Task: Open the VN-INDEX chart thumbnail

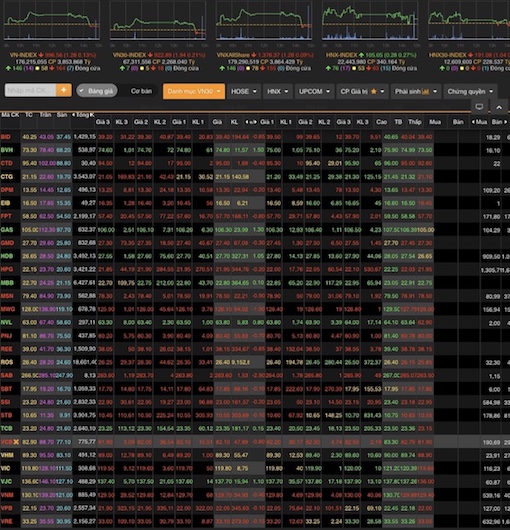Action: [x=51, y=21]
